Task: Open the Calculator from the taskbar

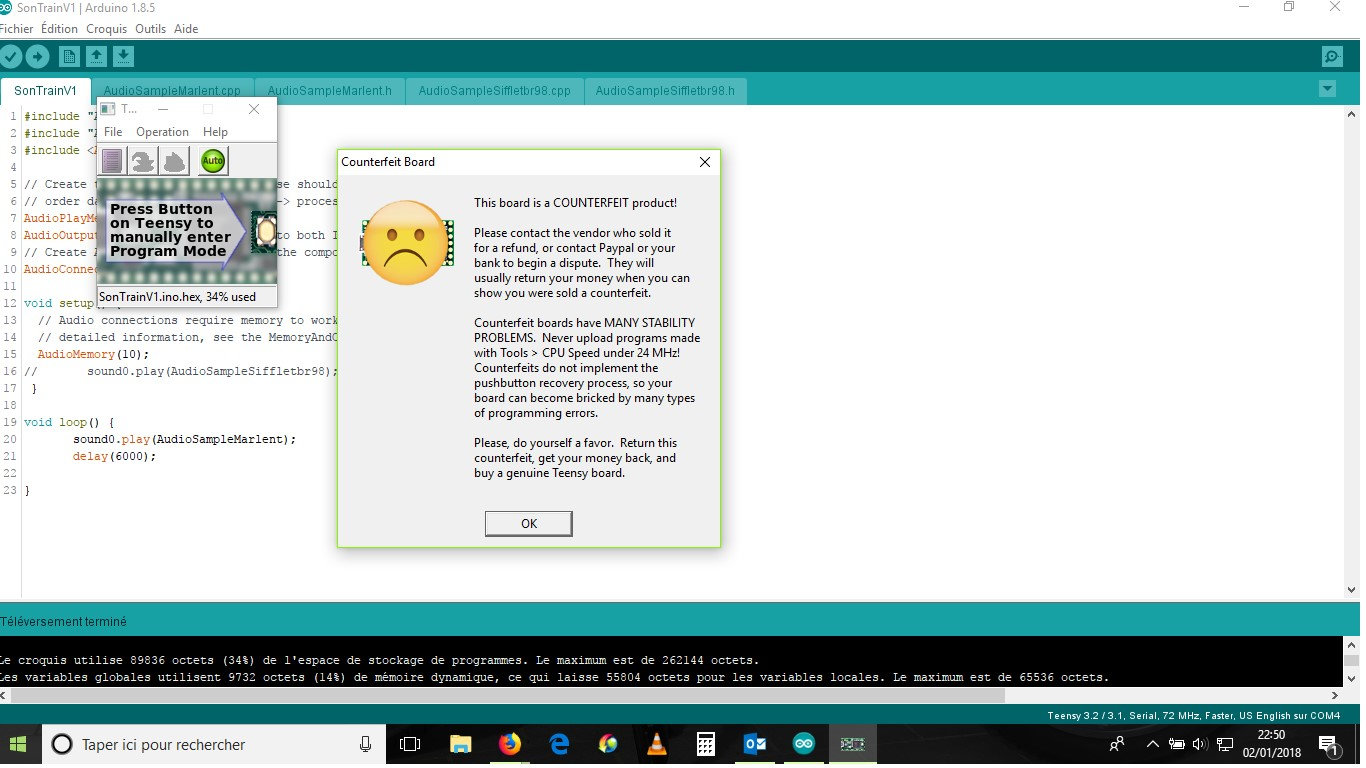Action: 706,744
